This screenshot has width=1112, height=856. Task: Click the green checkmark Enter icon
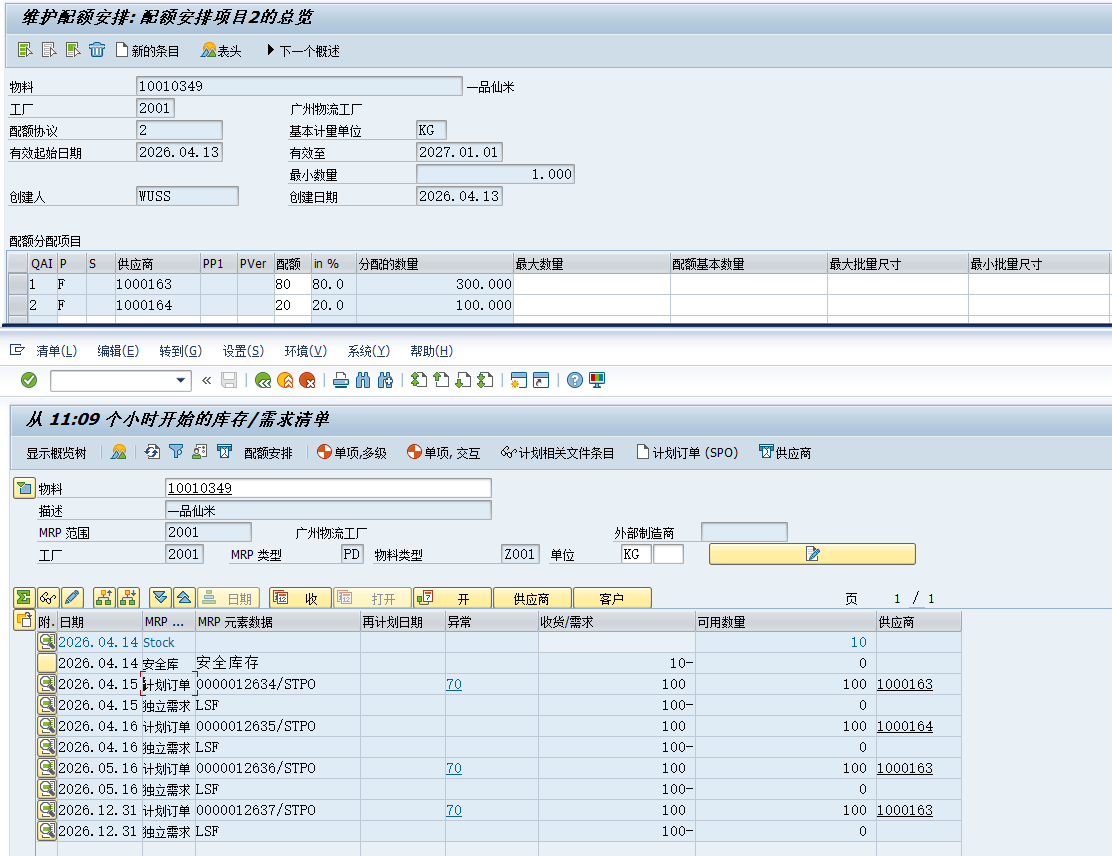click(29, 380)
